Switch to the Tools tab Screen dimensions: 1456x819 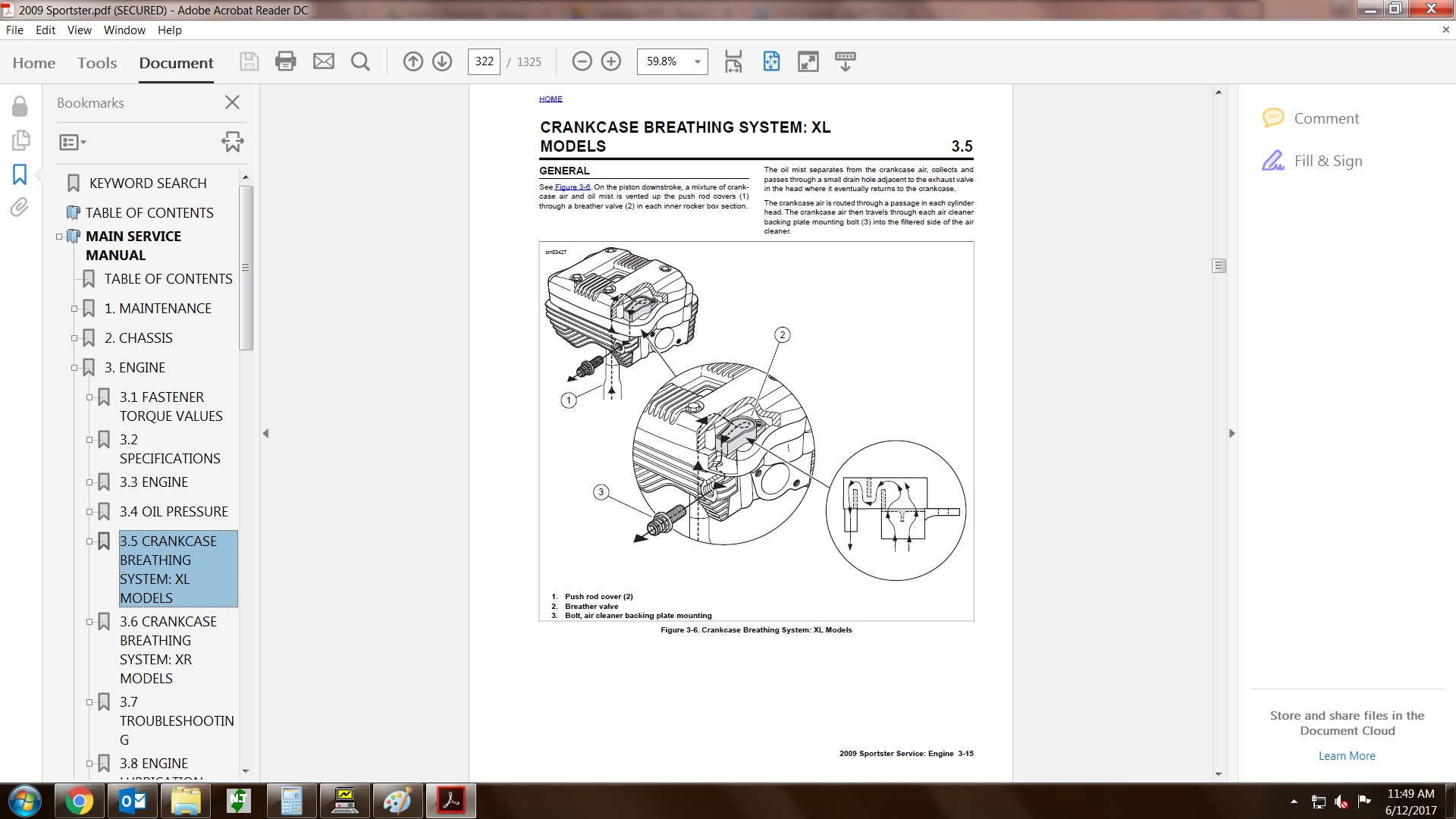[x=97, y=63]
